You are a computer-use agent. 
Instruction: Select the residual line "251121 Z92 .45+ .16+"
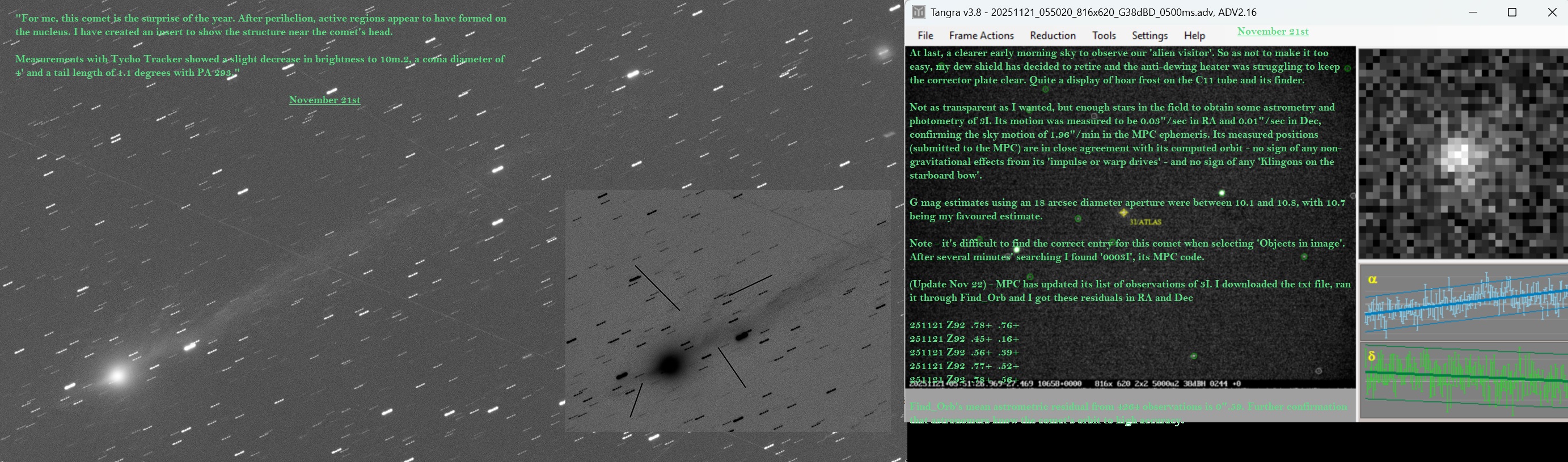click(x=964, y=339)
